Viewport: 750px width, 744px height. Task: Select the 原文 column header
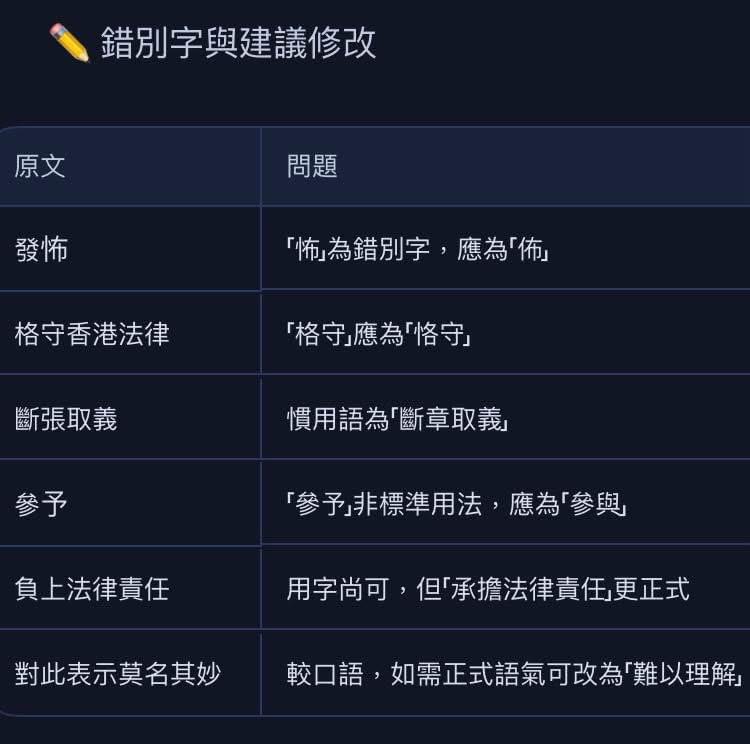pos(40,166)
